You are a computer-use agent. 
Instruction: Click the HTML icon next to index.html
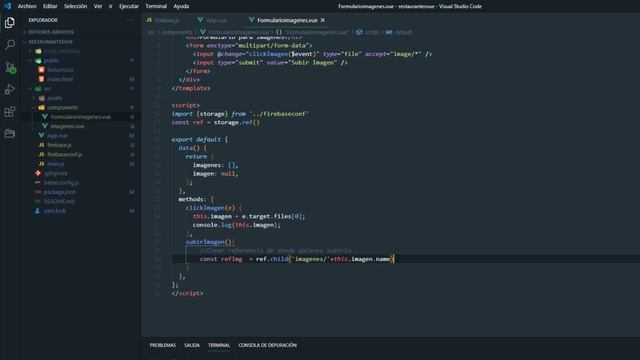(41, 79)
